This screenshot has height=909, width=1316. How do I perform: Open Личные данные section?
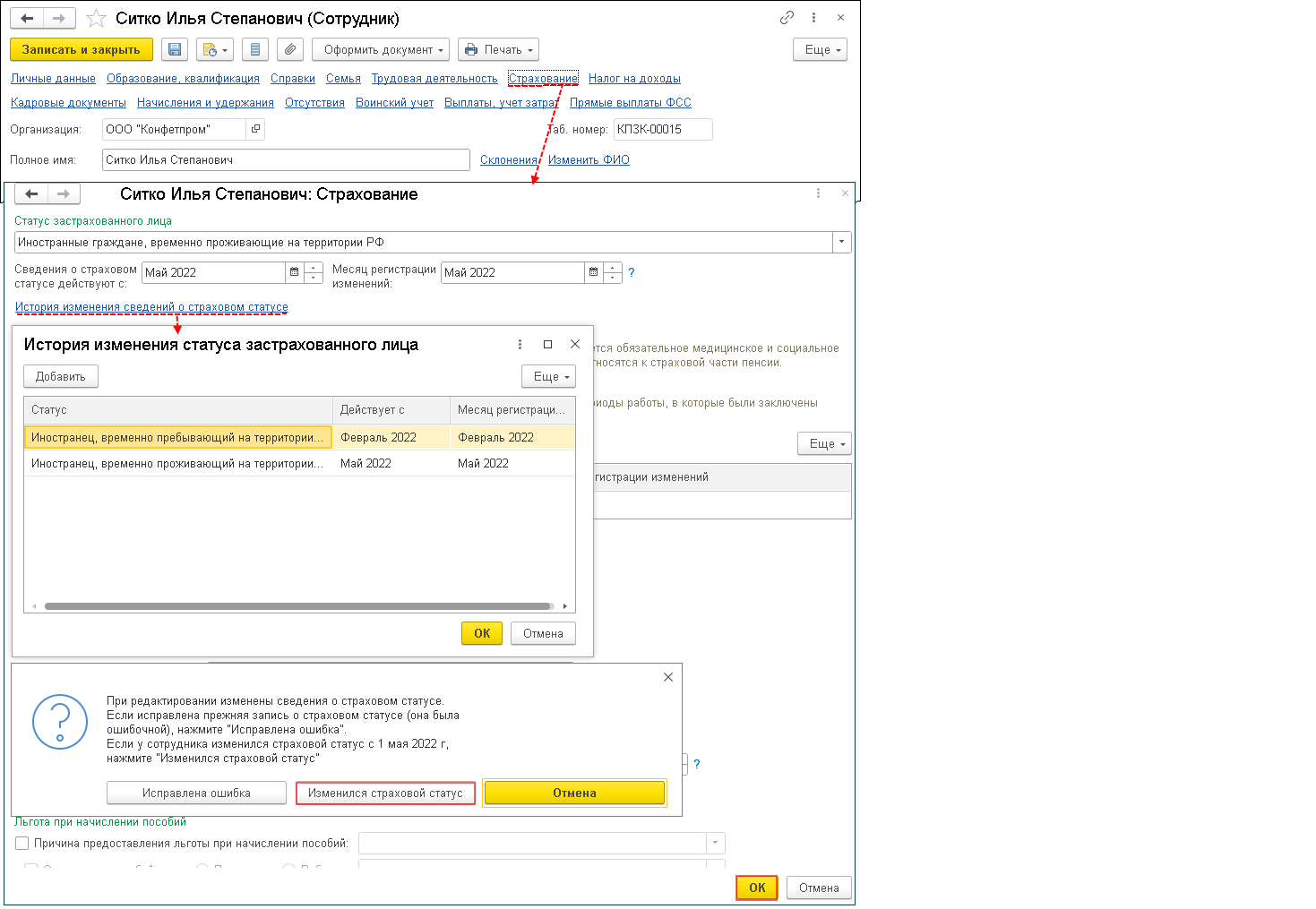tap(53, 79)
